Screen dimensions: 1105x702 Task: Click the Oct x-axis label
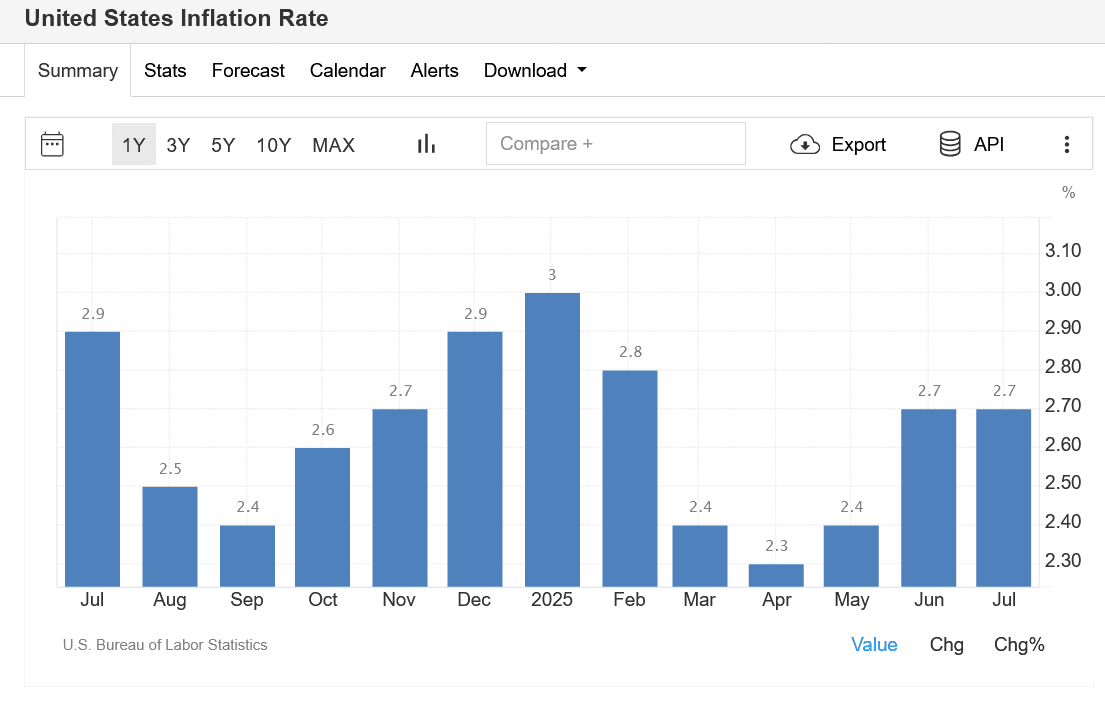[323, 600]
